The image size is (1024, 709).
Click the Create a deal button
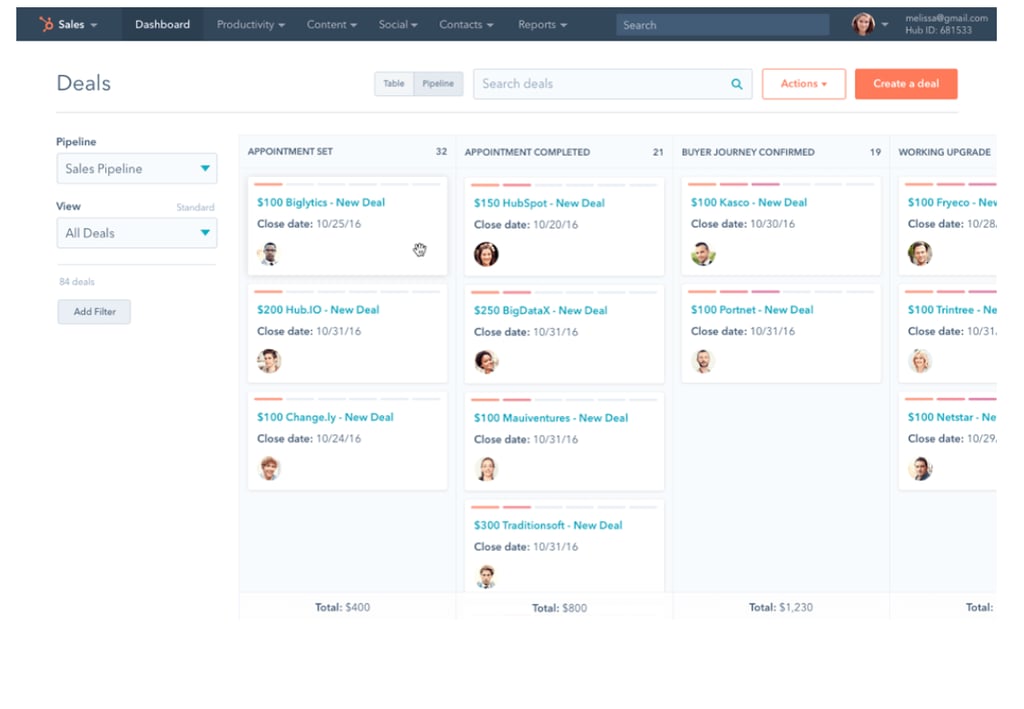pyautogui.click(x=906, y=84)
